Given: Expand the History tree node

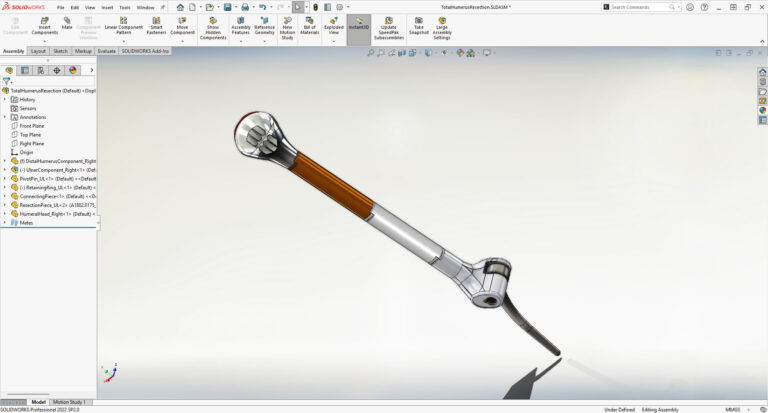Looking at the screenshot, I should click(x=4, y=99).
